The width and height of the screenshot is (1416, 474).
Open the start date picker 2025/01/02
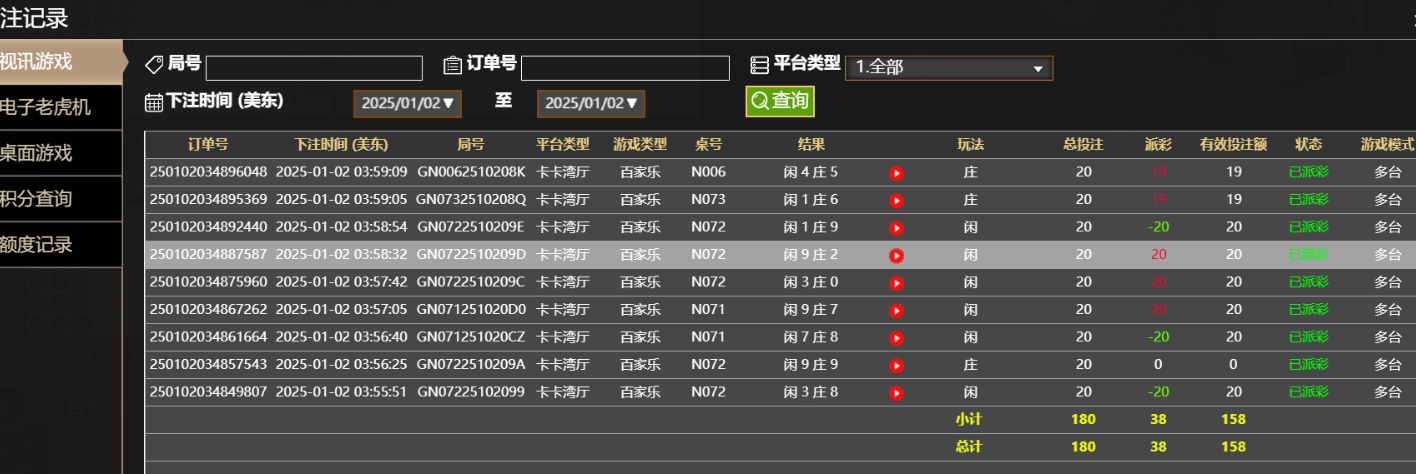tap(407, 103)
